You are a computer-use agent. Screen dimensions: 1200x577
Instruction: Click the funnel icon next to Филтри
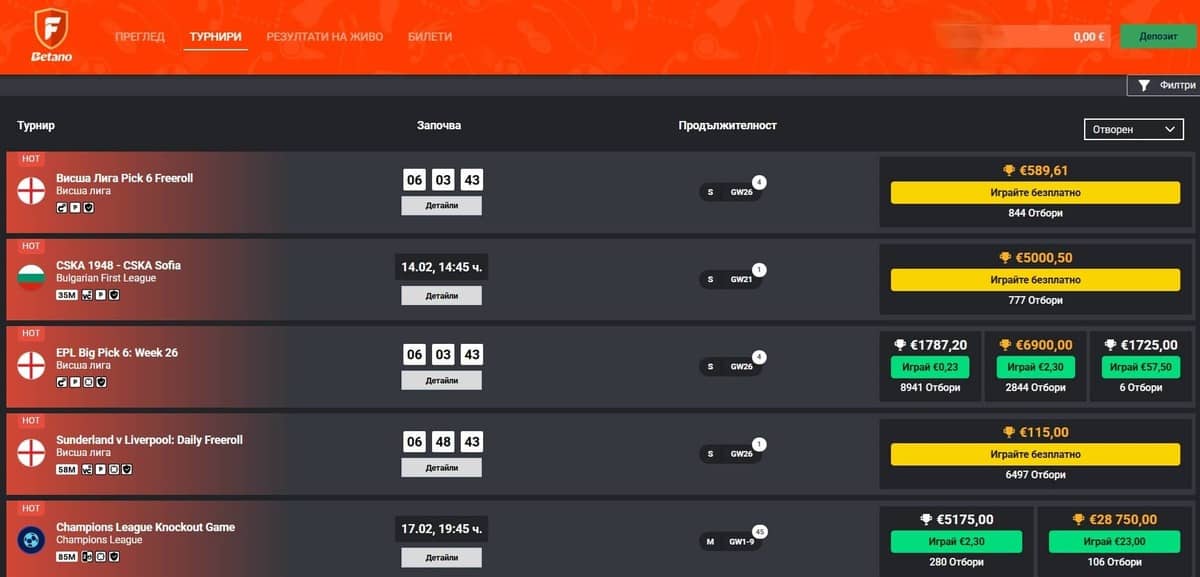tap(1143, 86)
